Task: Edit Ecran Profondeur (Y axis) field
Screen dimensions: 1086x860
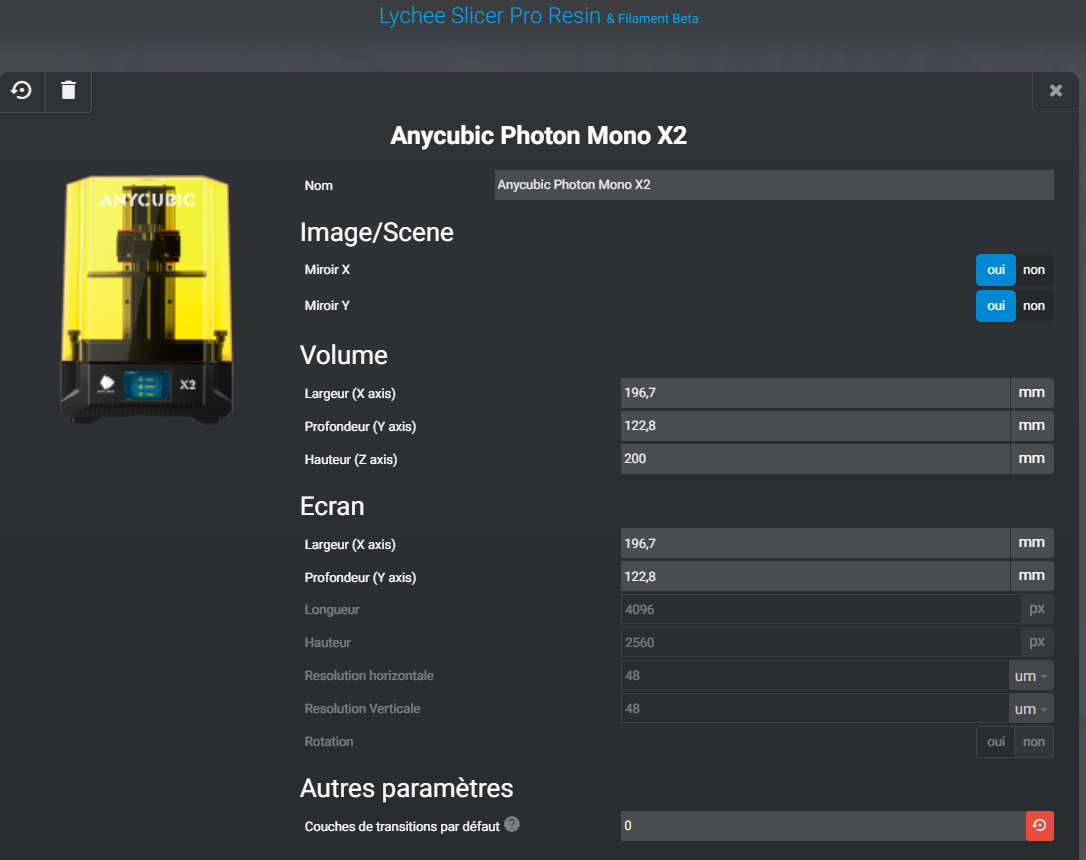Action: pyautogui.click(x=815, y=576)
